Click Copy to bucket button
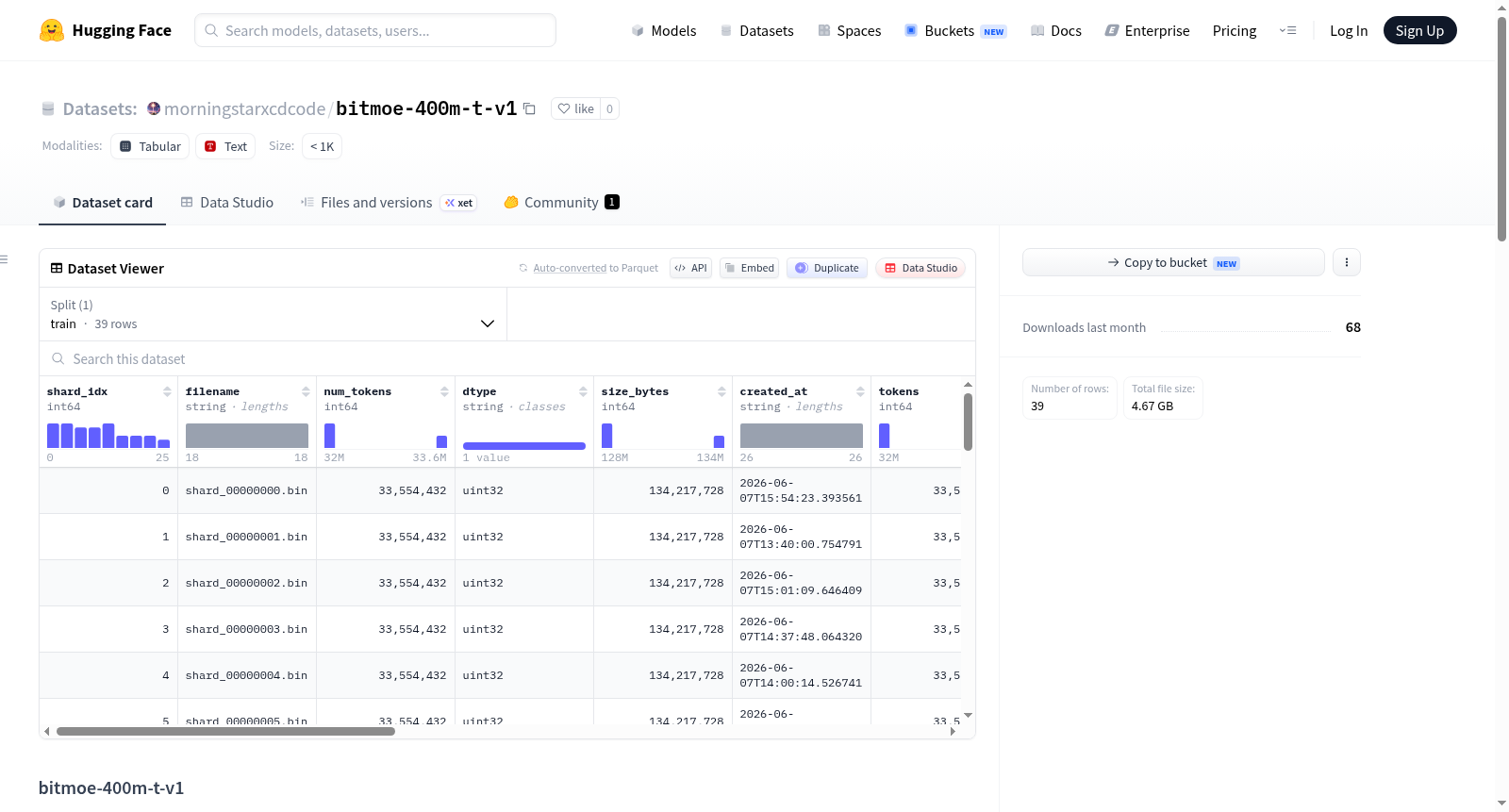This screenshot has height=812, width=1509. pyautogui.click(x=1173, y=262)
